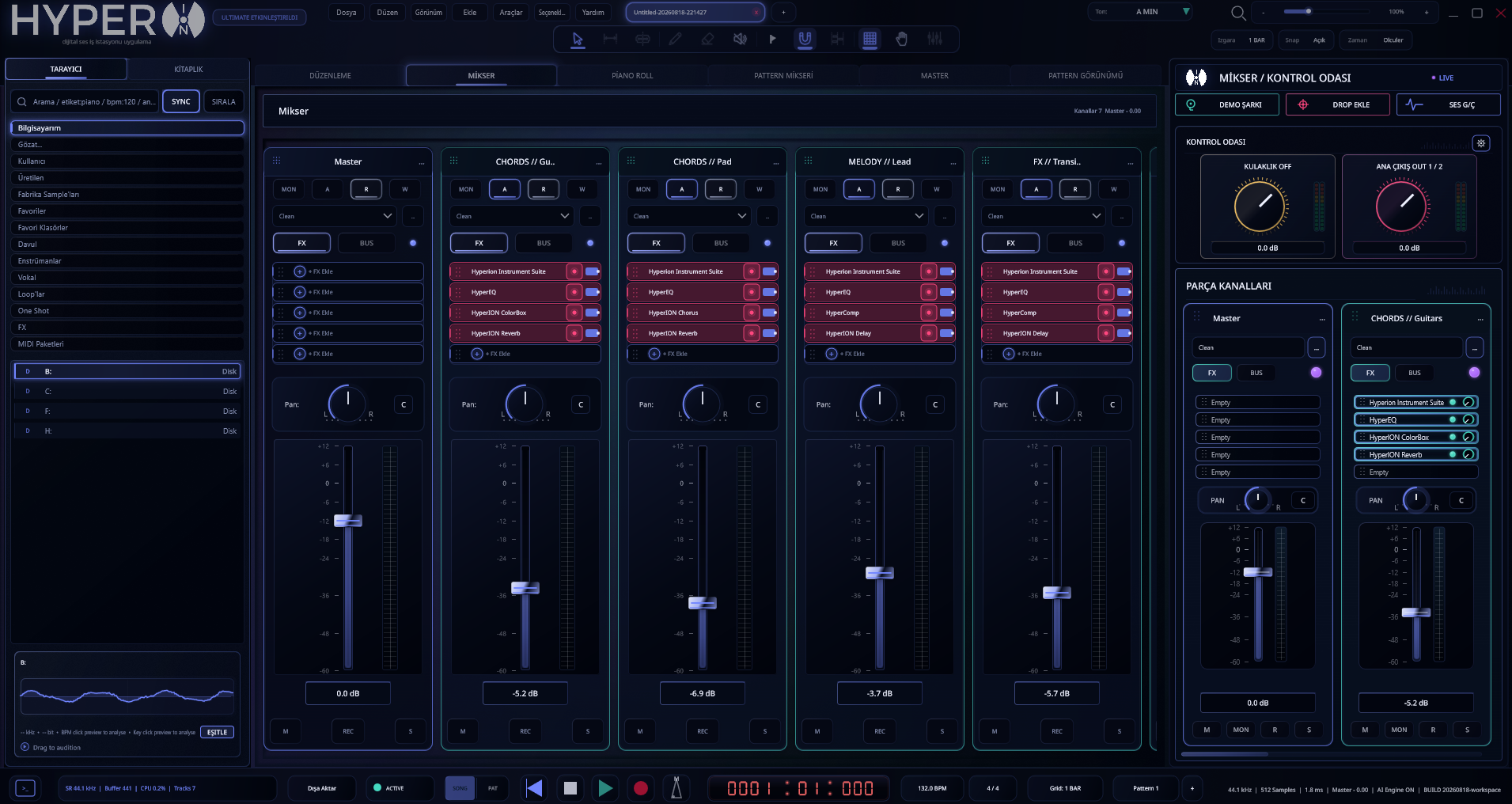Open the Dosya menu
Image resolution: width=1512 pixels, height=804 pixels.
(x=347, y=13)
